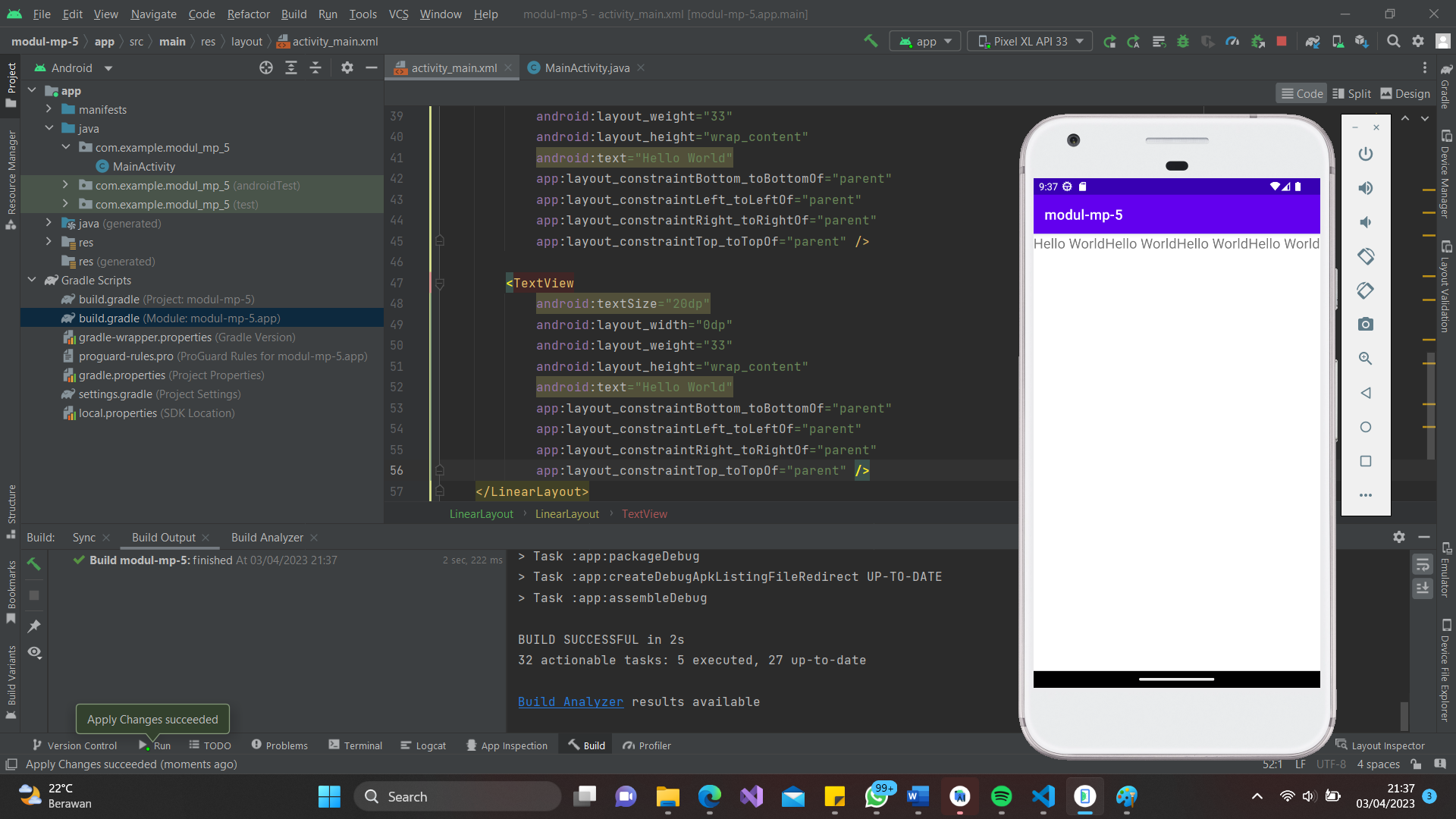
Task: Open the Pixel XL API 33 device selector
Action: coord(1029,41)
